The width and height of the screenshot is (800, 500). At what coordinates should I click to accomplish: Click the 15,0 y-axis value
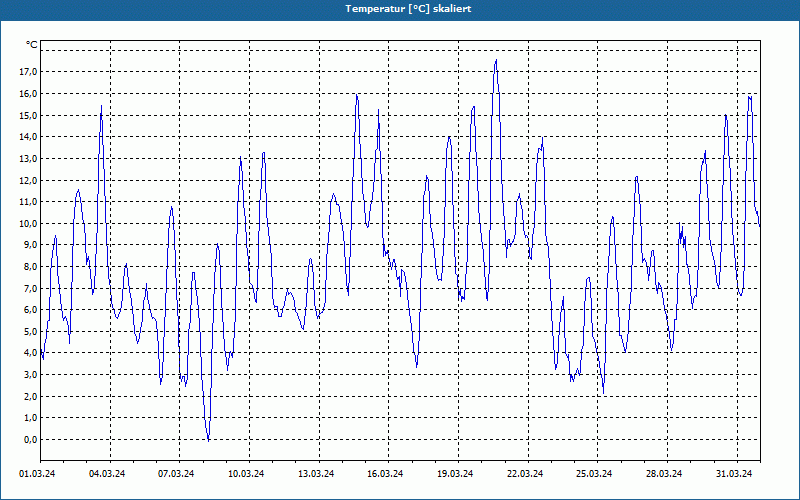click(x=28, y=115)
